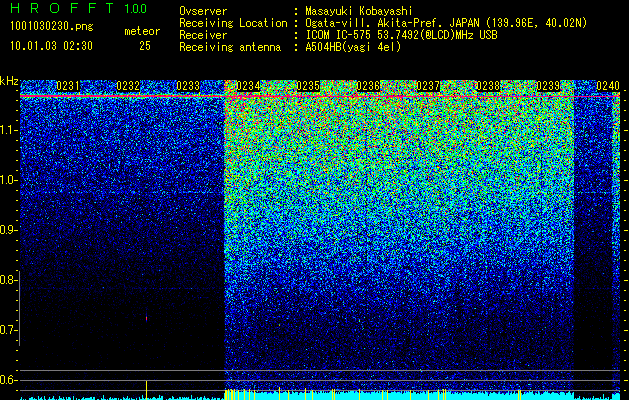Click the Receiving antenna label

[230, 47]
